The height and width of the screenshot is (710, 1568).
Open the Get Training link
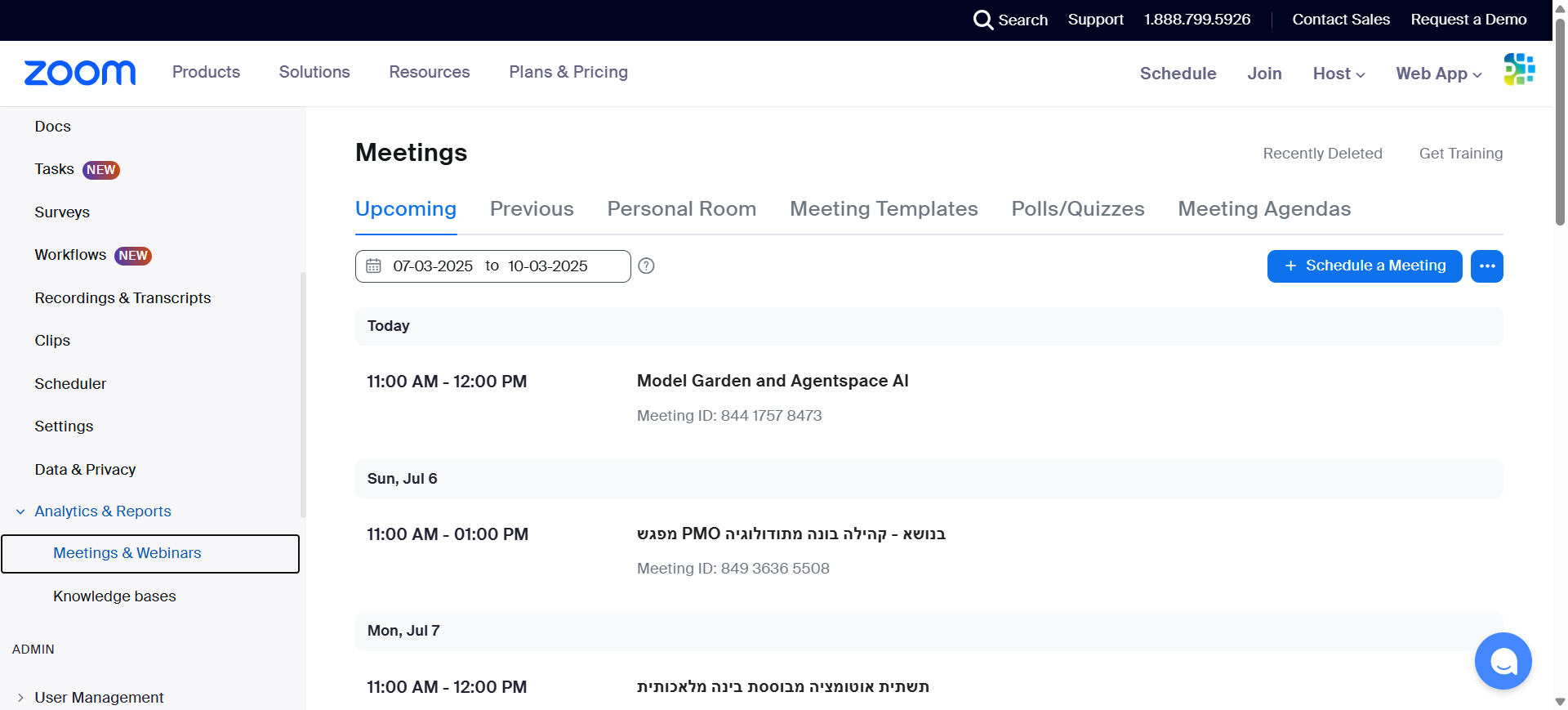1461,154
